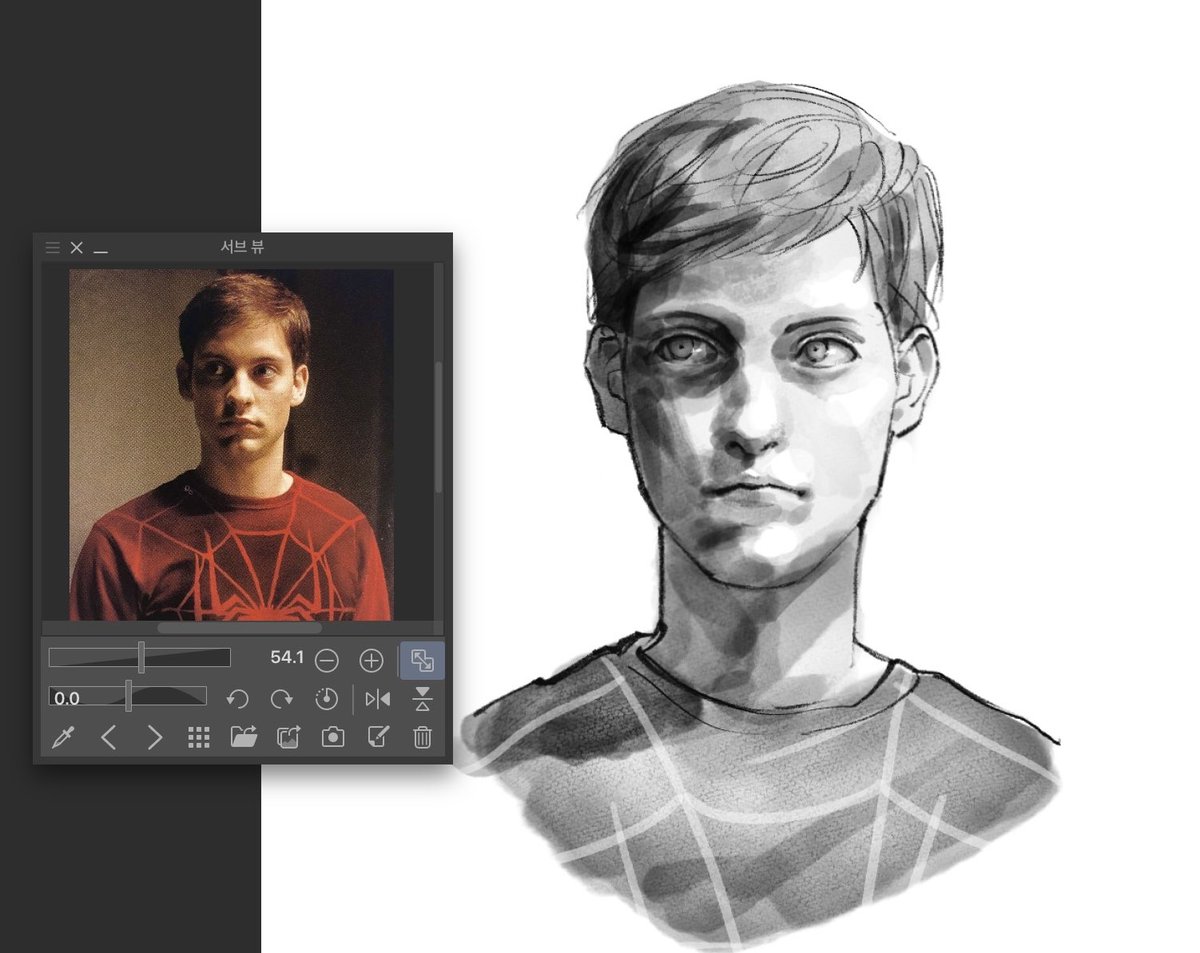Click the Sub View vertical scrollbar

click(x=438, y=428)
